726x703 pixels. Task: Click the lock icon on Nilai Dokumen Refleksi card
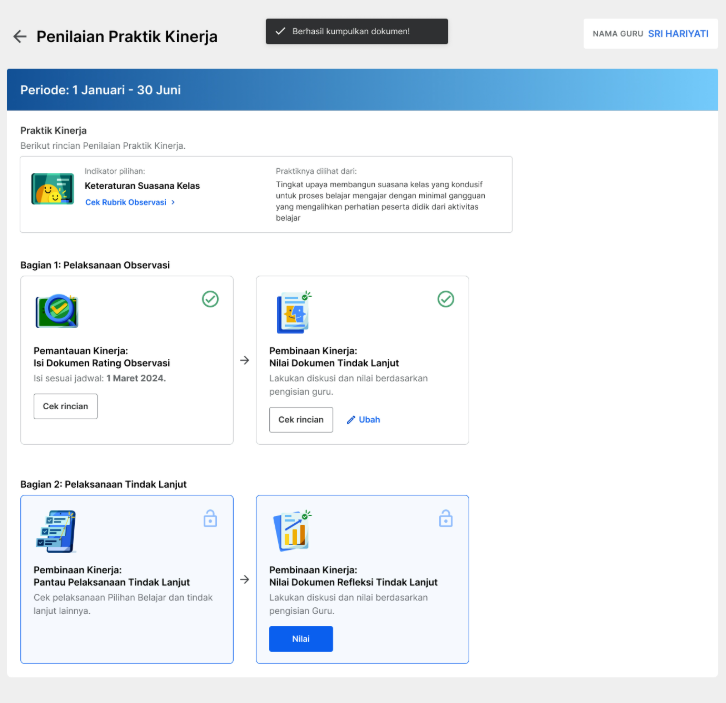[x=446, y=518]
